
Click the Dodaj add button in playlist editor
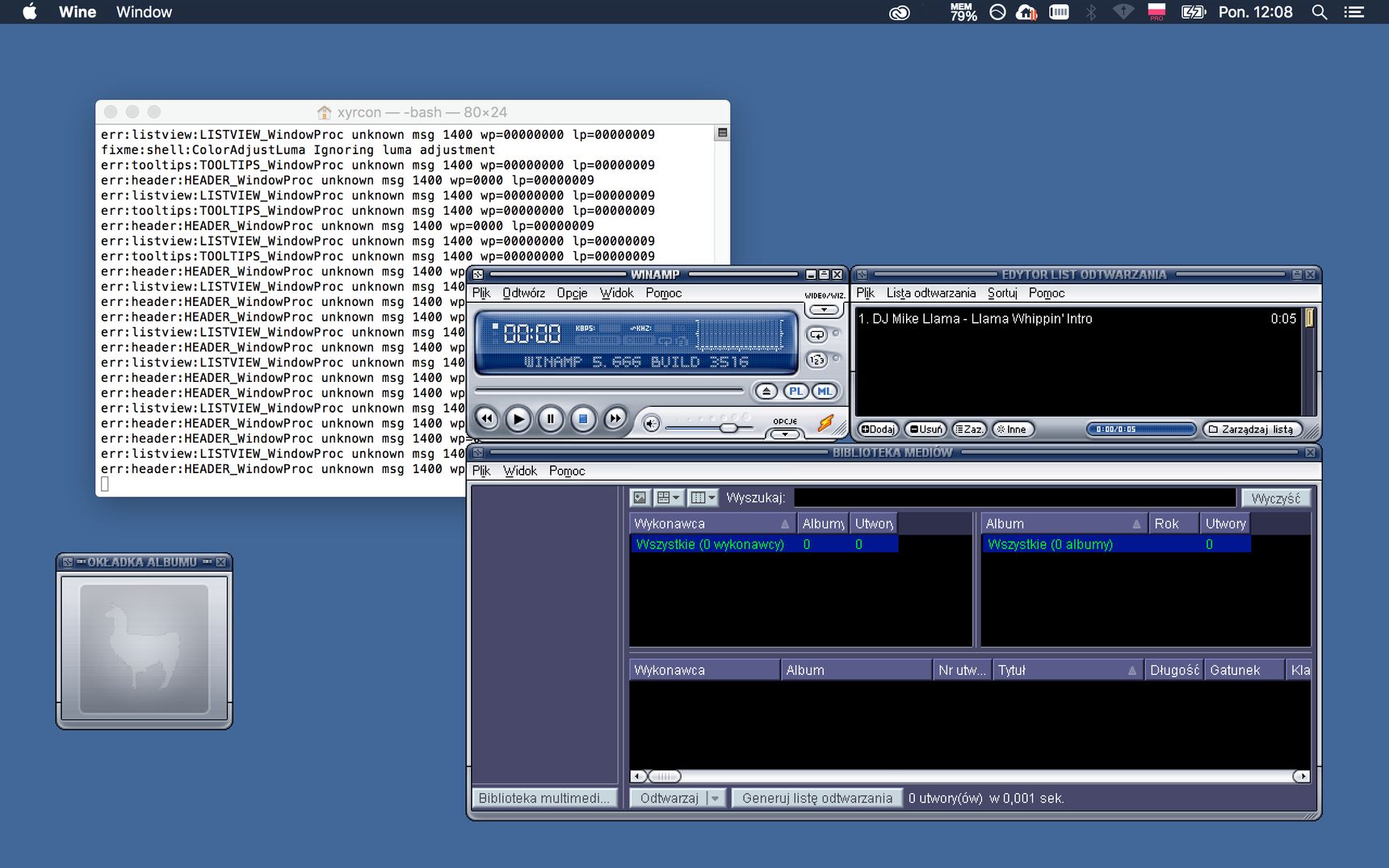pos(878,430)
